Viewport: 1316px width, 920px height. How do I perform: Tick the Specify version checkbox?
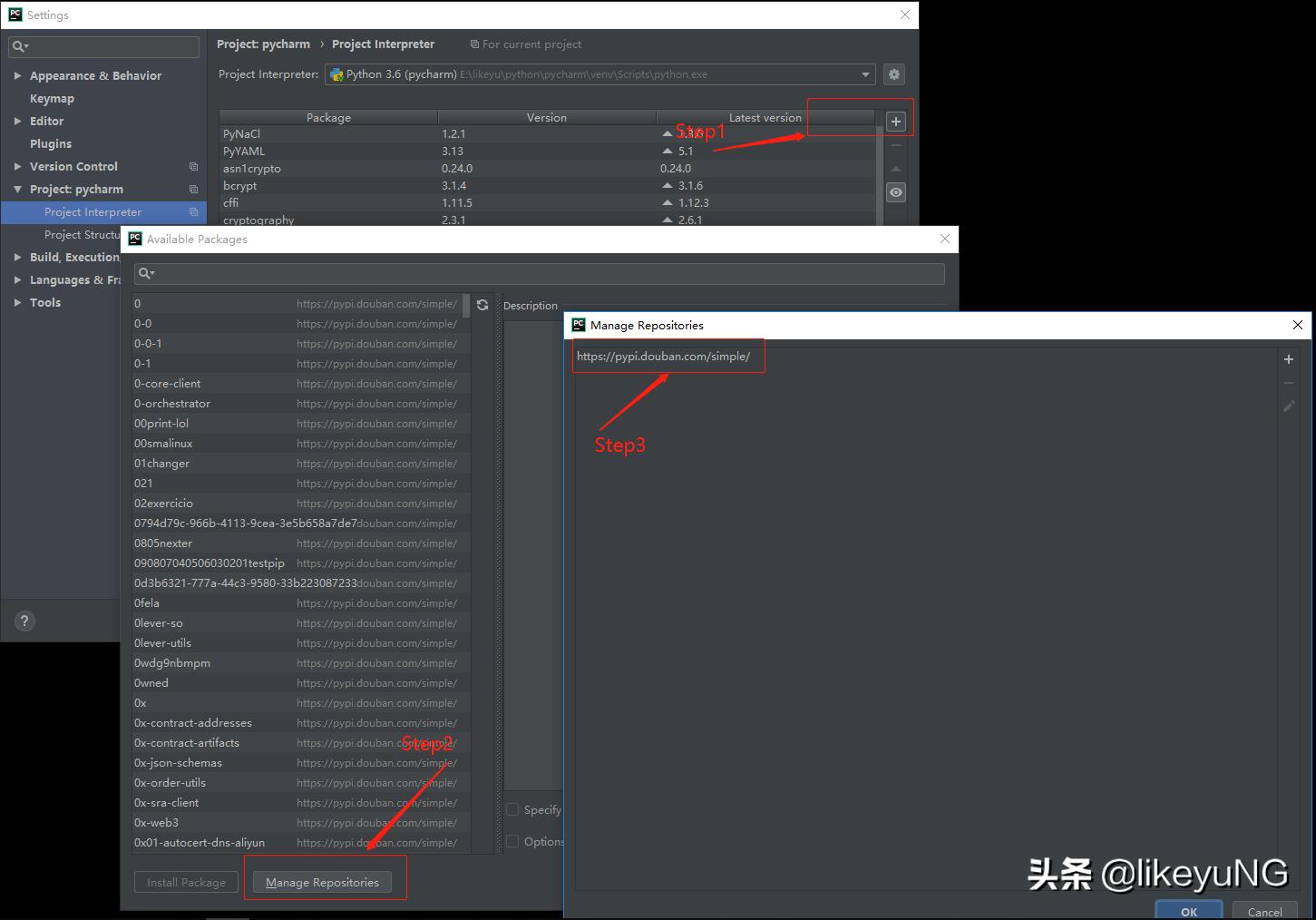(512, 809)
